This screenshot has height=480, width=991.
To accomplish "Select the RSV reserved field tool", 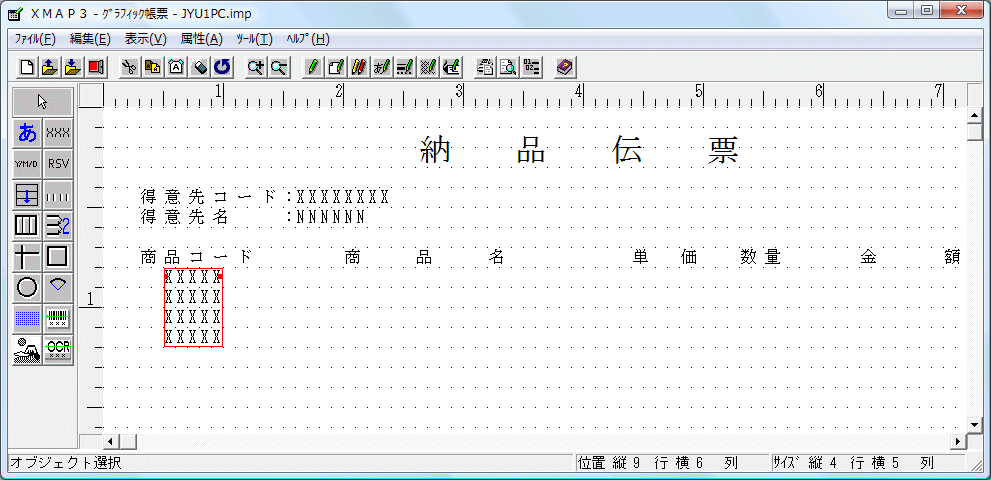I will (x=58, y=164).
